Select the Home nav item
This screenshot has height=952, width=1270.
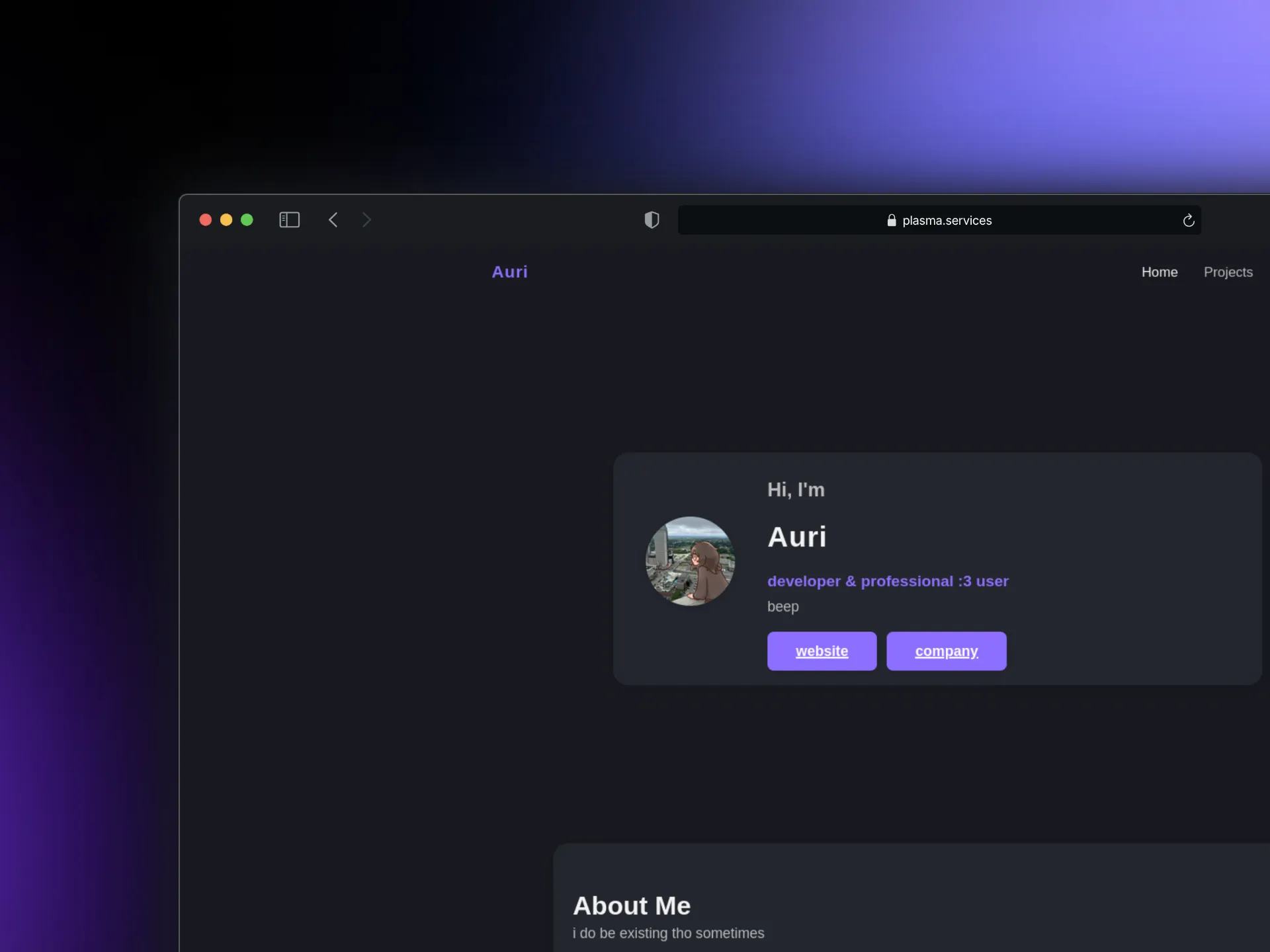1159,272
